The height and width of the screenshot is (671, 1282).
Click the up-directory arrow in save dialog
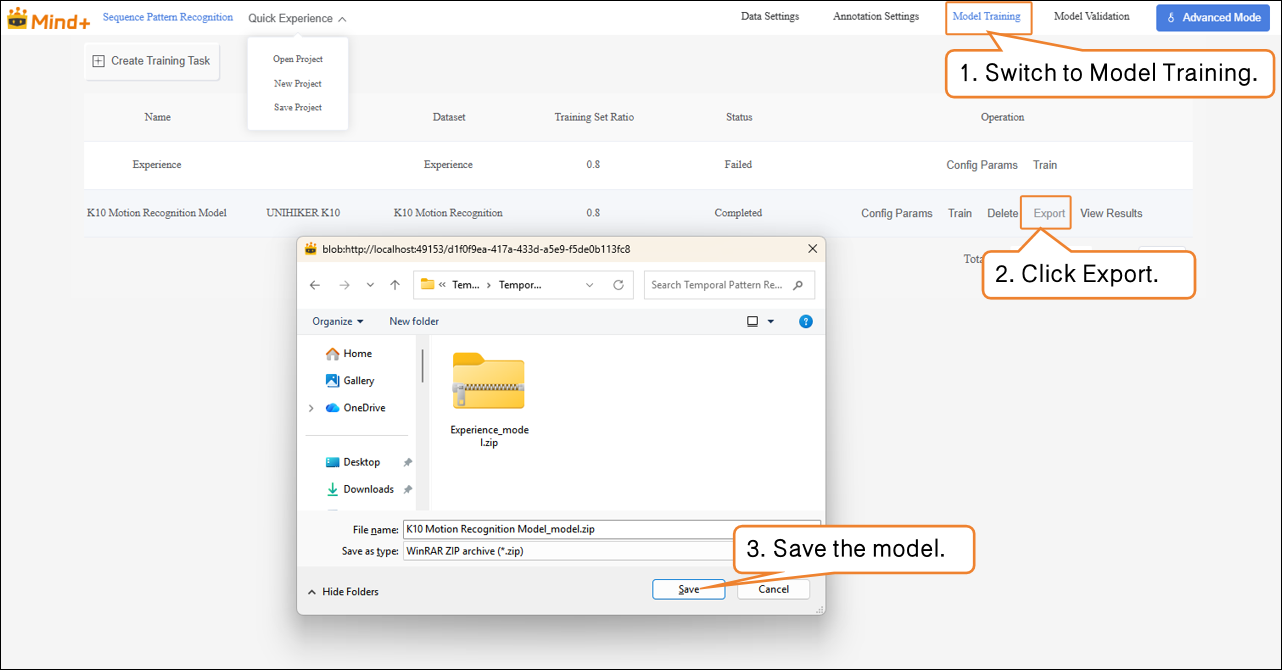[x=395, y=285]
